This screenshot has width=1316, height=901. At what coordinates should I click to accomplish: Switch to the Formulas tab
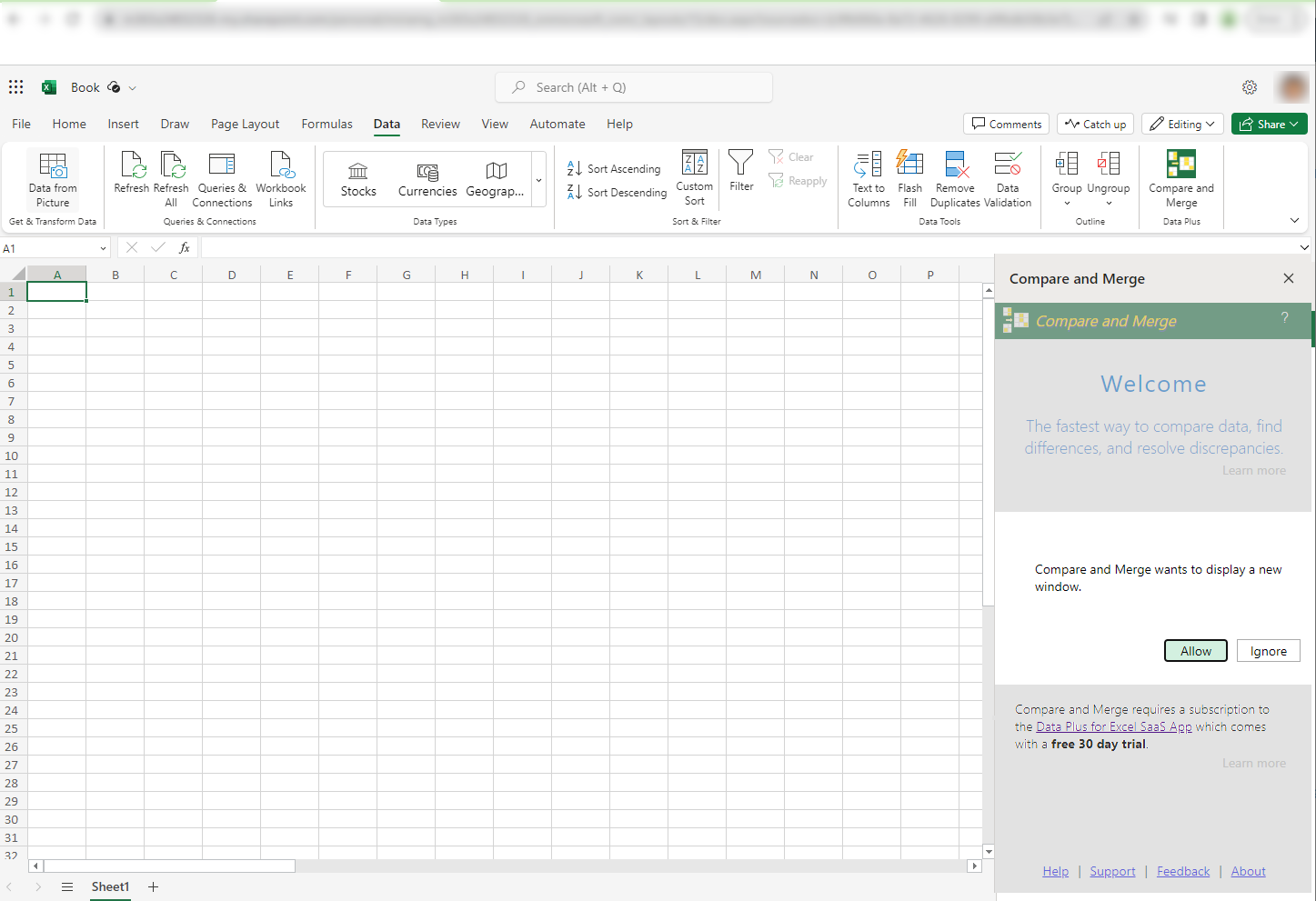(x=326, y=124)
